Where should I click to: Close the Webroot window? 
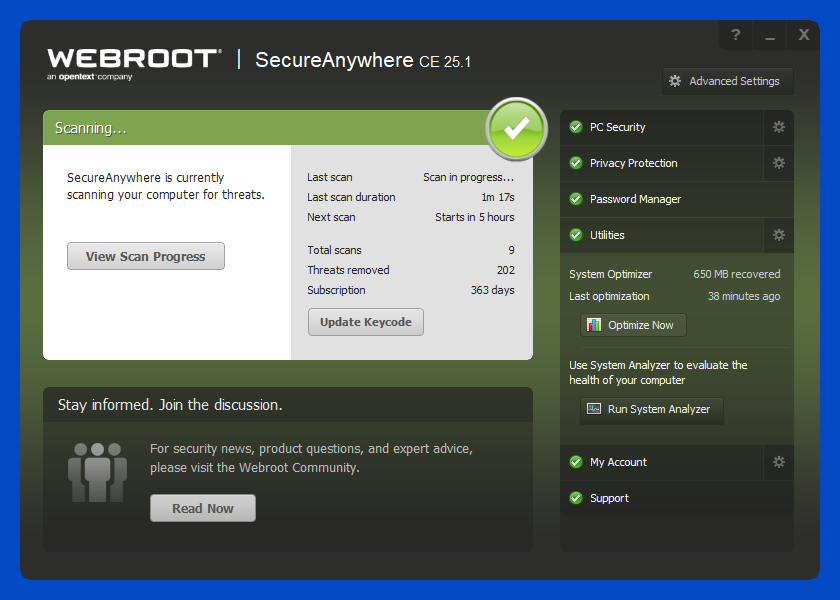click(x=804, y=35)
